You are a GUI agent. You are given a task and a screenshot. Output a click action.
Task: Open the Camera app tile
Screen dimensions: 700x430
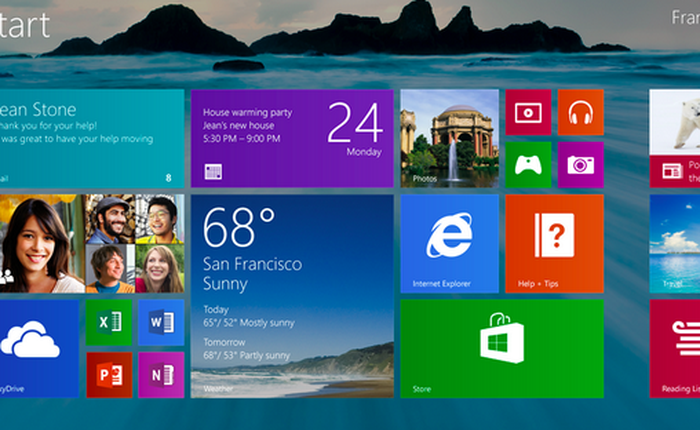click(x=581, y=165)
